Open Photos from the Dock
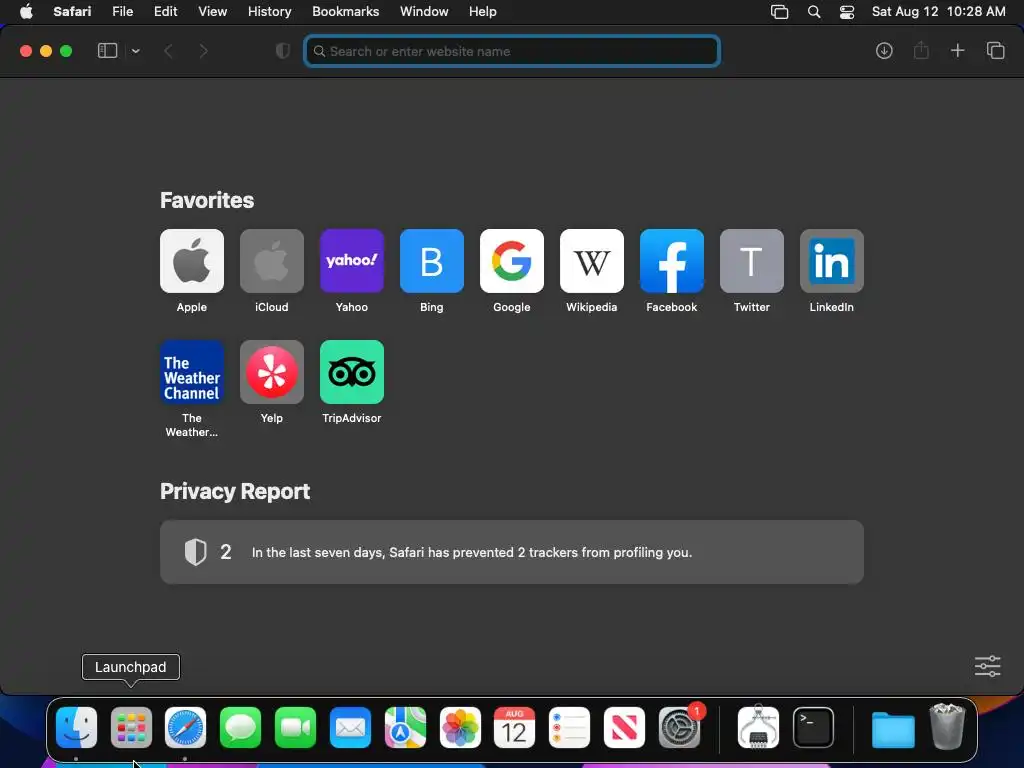This screenshot has width=1024, height=768. 460,728
